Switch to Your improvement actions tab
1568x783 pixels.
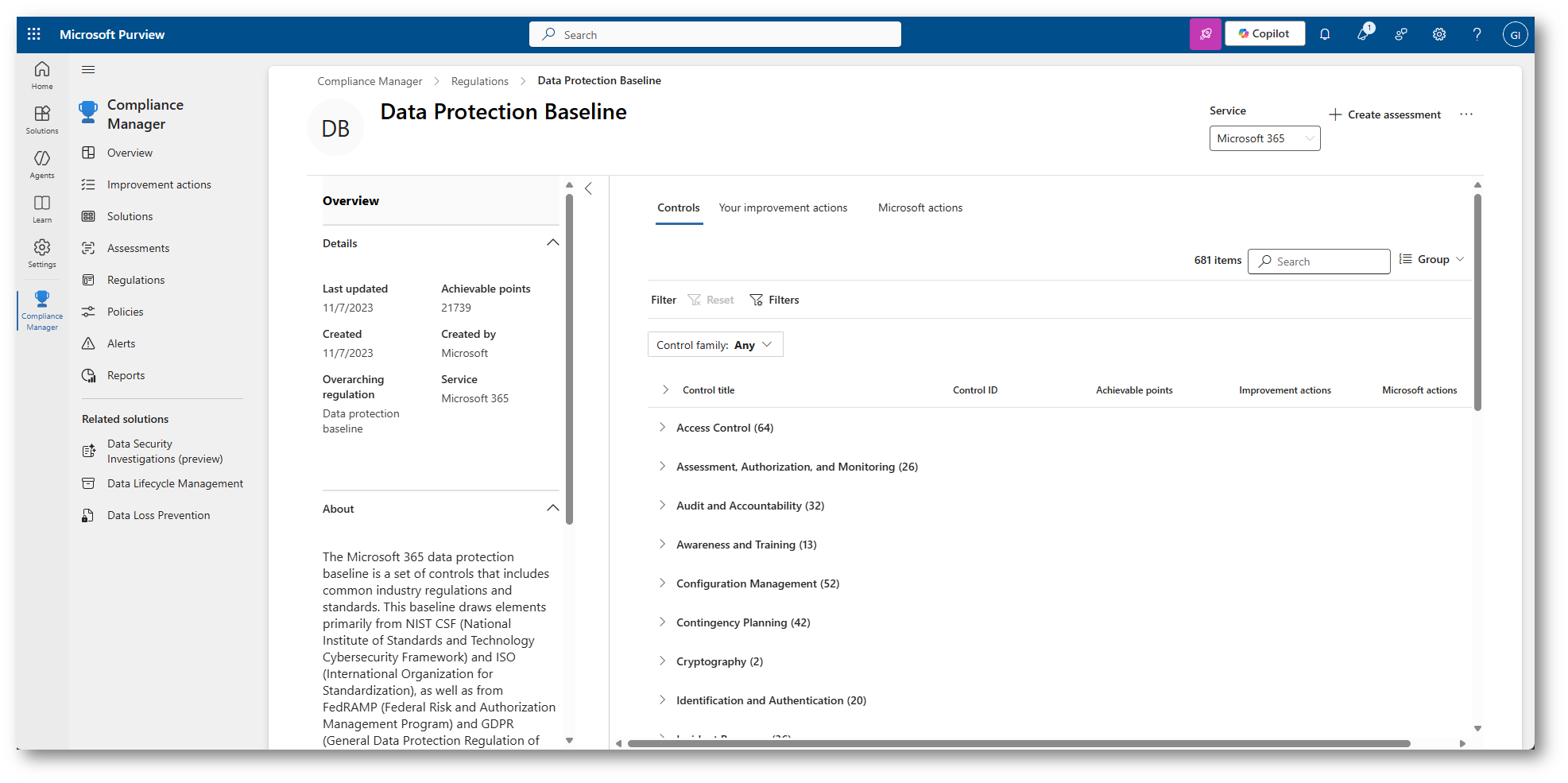coord(784,208)
